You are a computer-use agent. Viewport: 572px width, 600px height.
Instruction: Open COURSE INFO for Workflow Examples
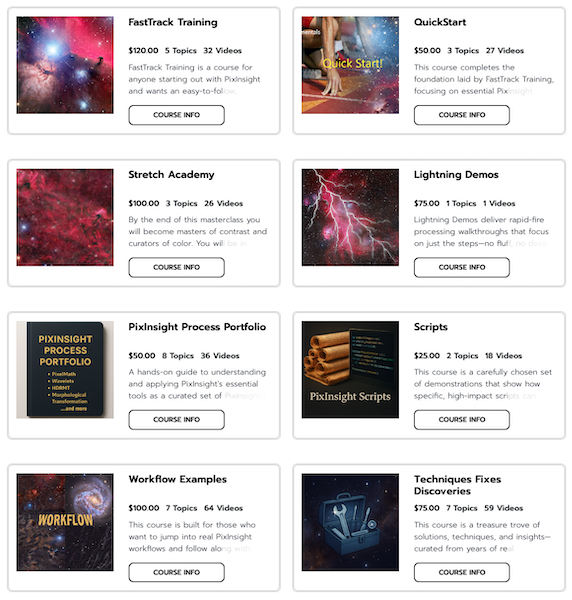point(176,572)
